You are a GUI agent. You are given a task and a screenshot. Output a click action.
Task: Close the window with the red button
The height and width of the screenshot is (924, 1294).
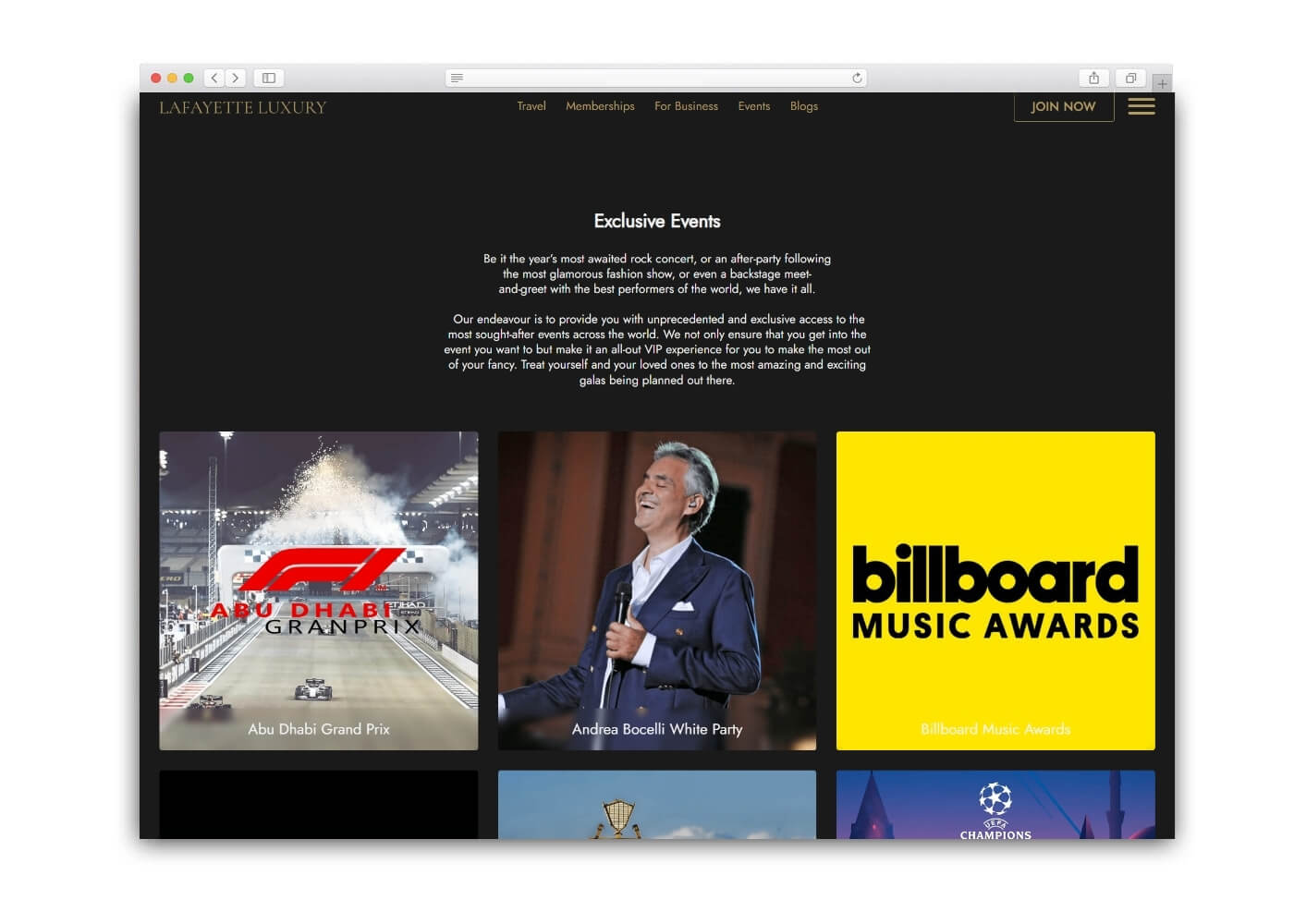[x=156, y=79]
